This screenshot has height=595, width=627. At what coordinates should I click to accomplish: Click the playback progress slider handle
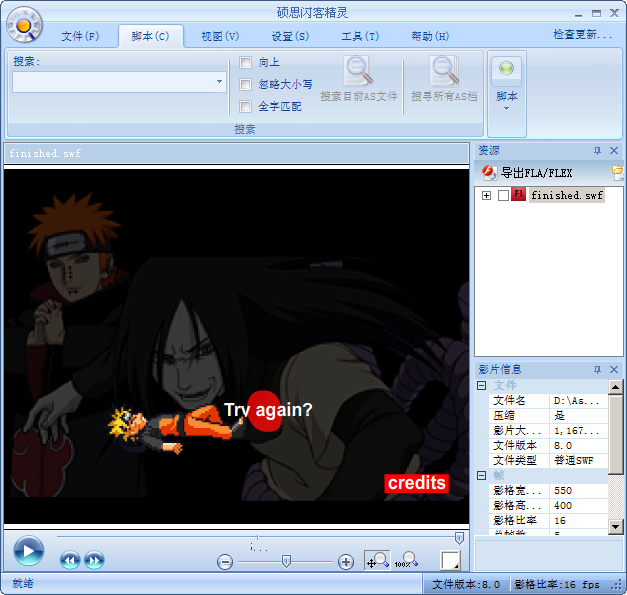click(459, 538)
